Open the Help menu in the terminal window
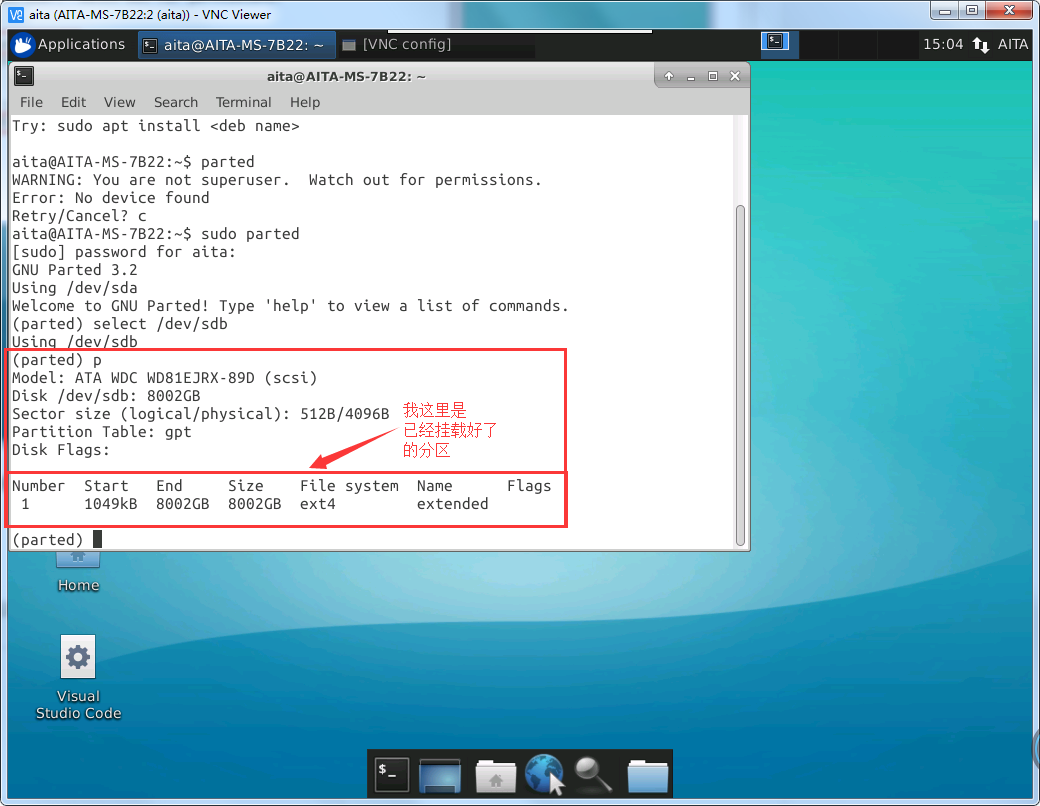The width and height of the screenshot is (1040, 806). coord(305,102)
